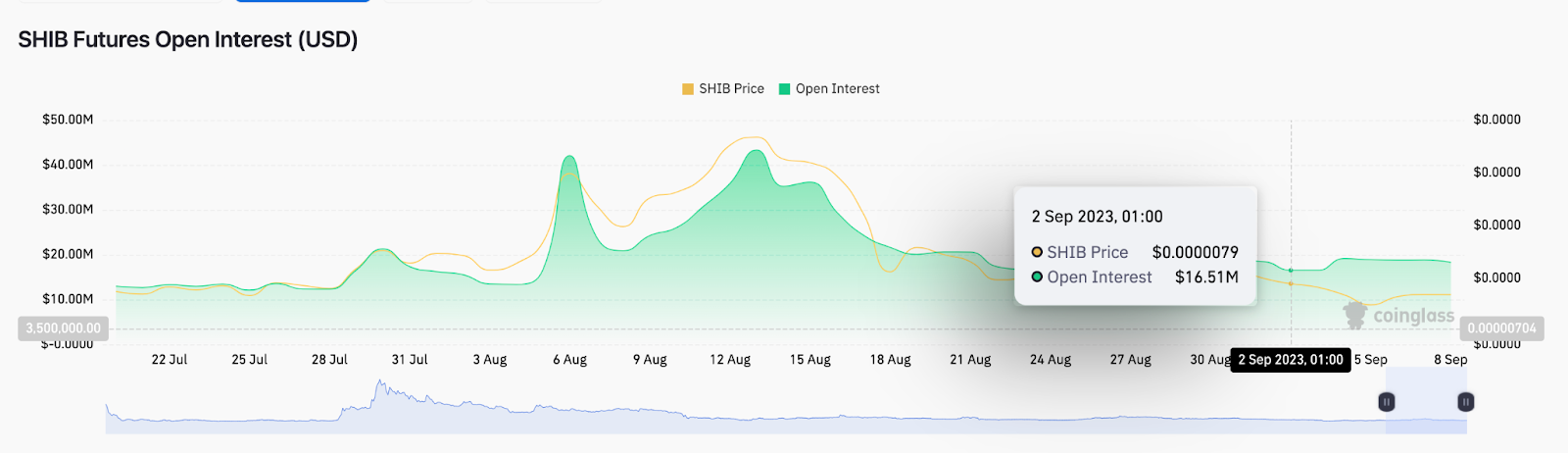Click the 12 Aug x-axis label
1568x453 pixels.
[730, 360]
